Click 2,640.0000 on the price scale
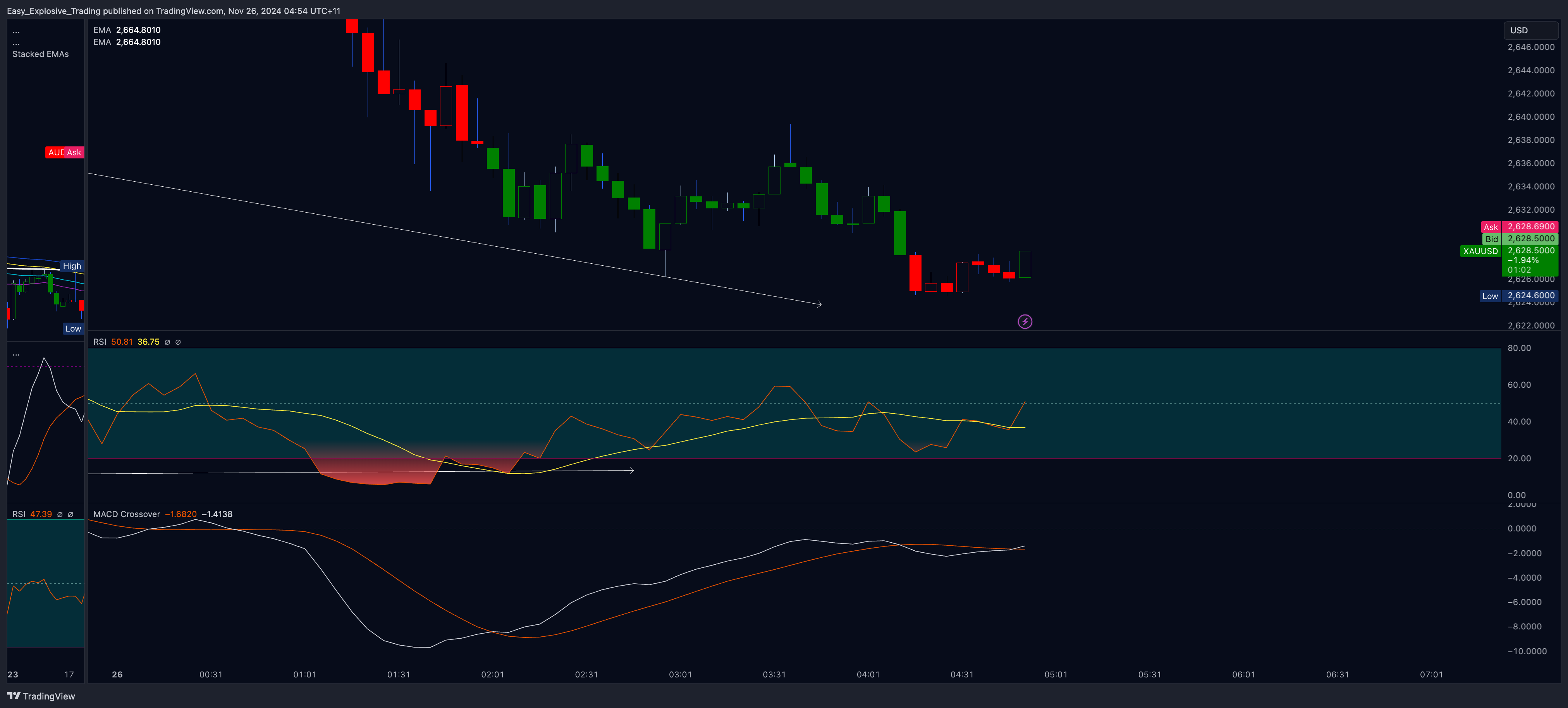 [x=1531, y=117]
